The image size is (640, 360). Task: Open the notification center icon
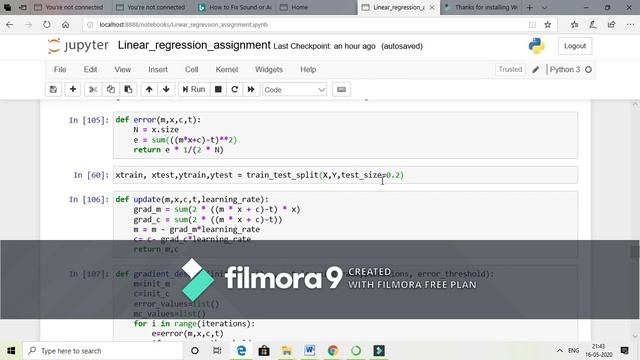click(624, 351)
